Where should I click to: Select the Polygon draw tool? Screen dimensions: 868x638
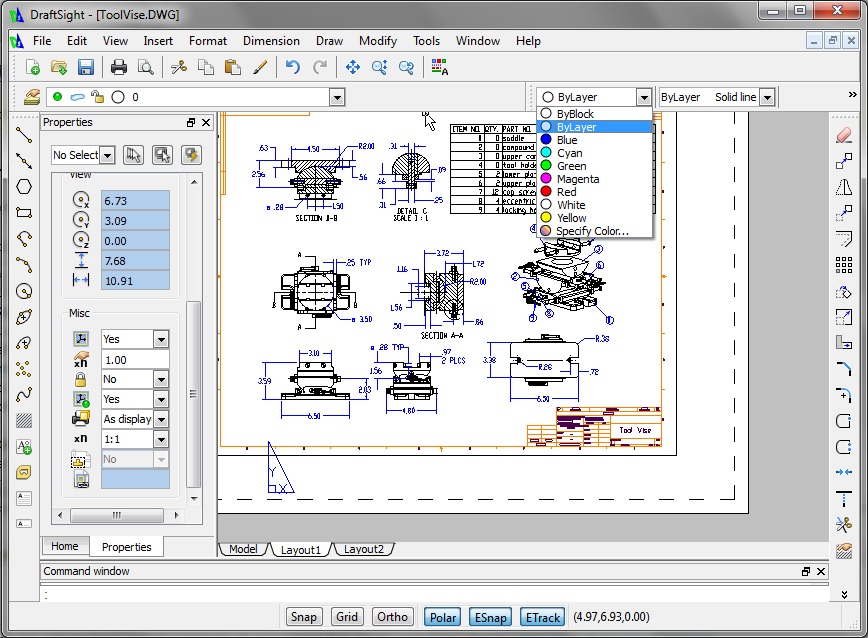pos(24,186)
